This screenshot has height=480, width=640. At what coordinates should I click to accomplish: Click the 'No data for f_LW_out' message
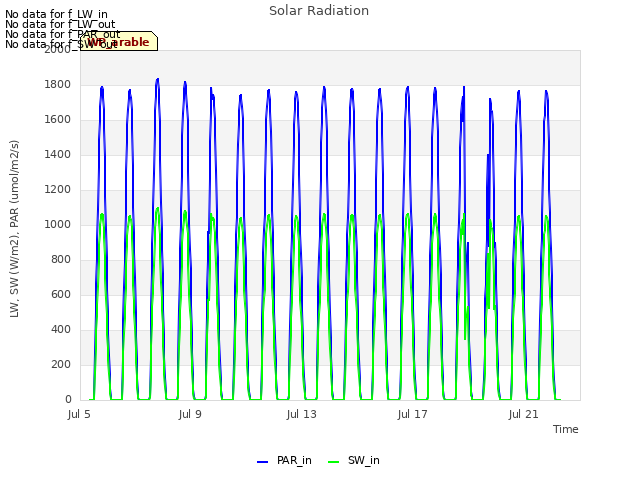60,24
